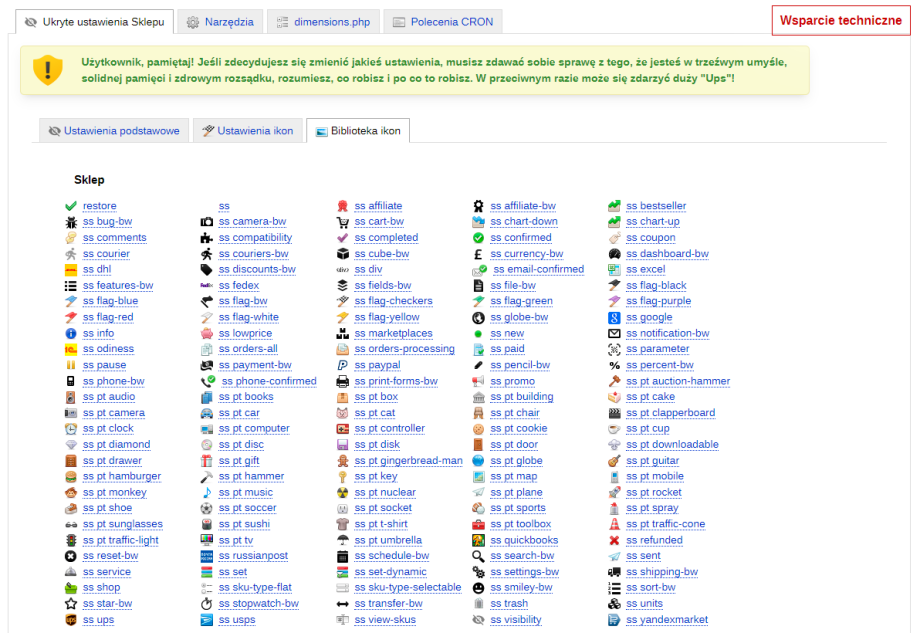The height and width of the screenshot is (633, 920).
Task: Click the Wsparcie techniczne button
Action: coord(841,21)
